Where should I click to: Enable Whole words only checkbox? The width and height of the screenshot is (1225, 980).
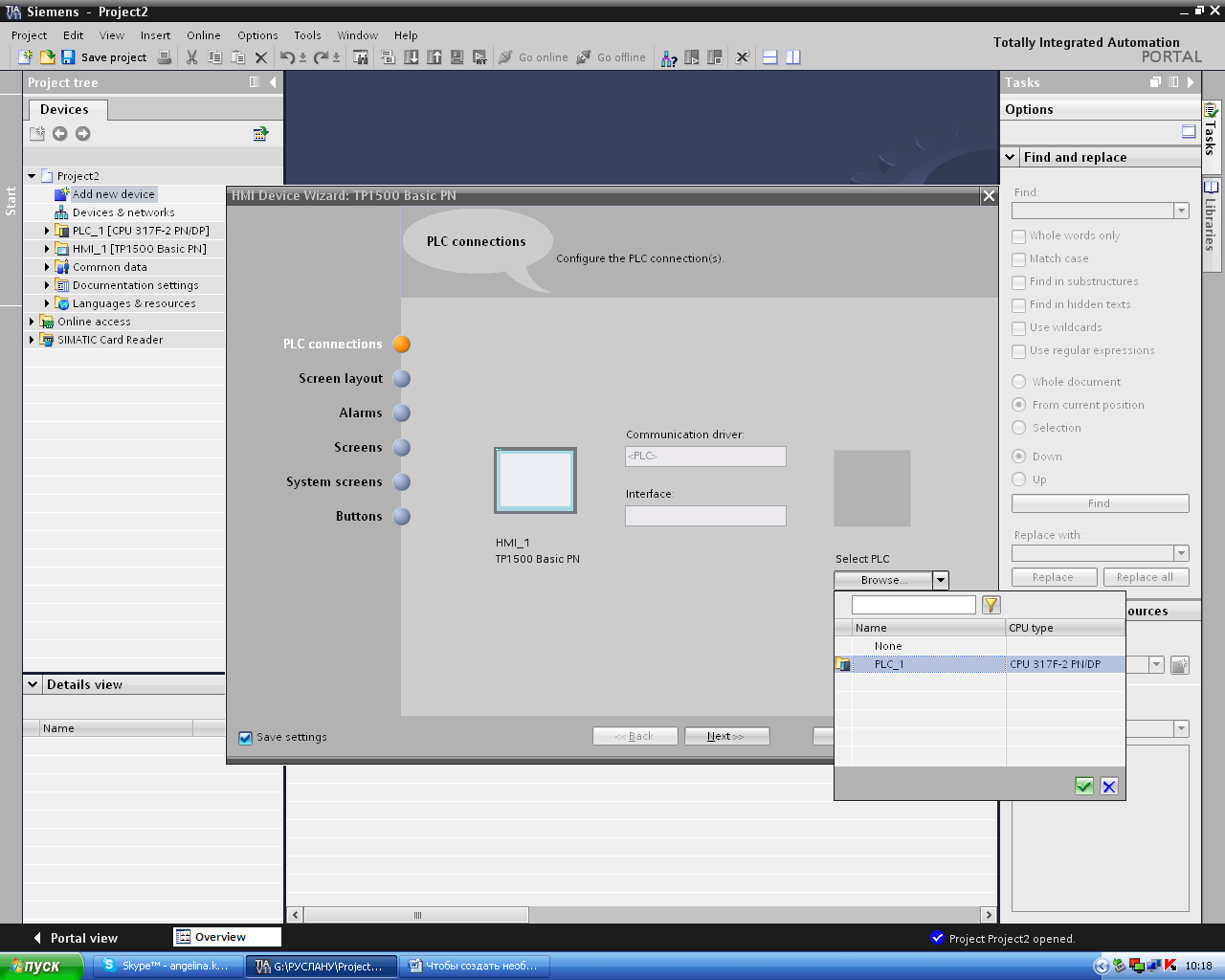click(1018, 236)
